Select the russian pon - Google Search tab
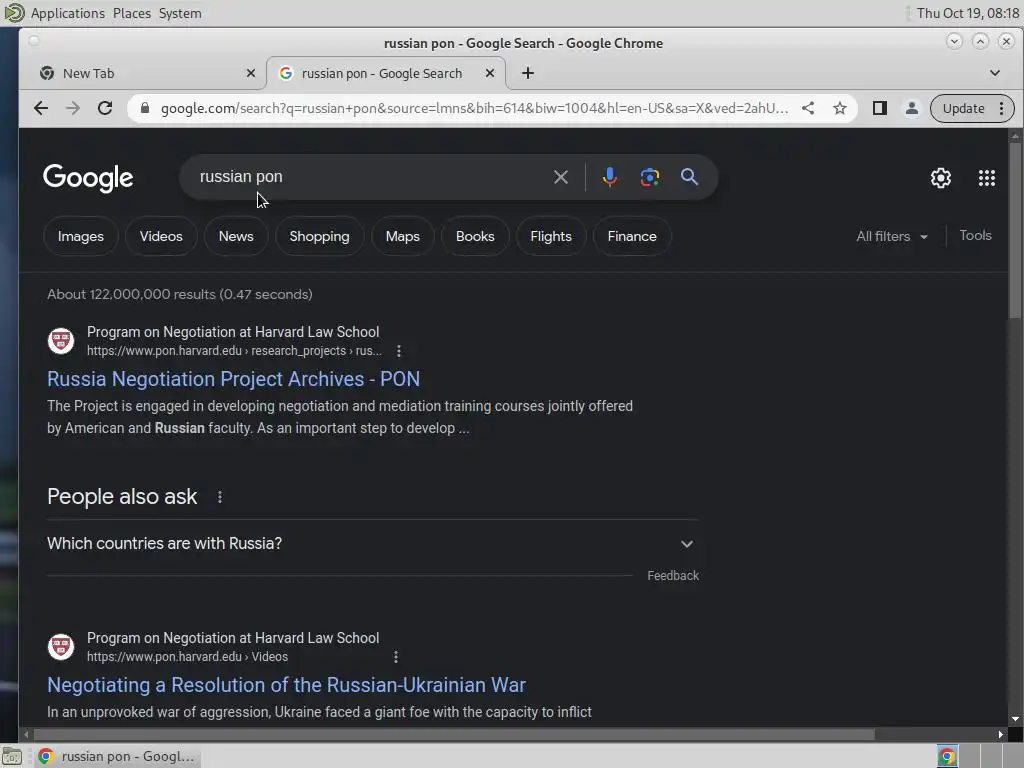This screenshot has height=768, width=1024. (385, 73)
